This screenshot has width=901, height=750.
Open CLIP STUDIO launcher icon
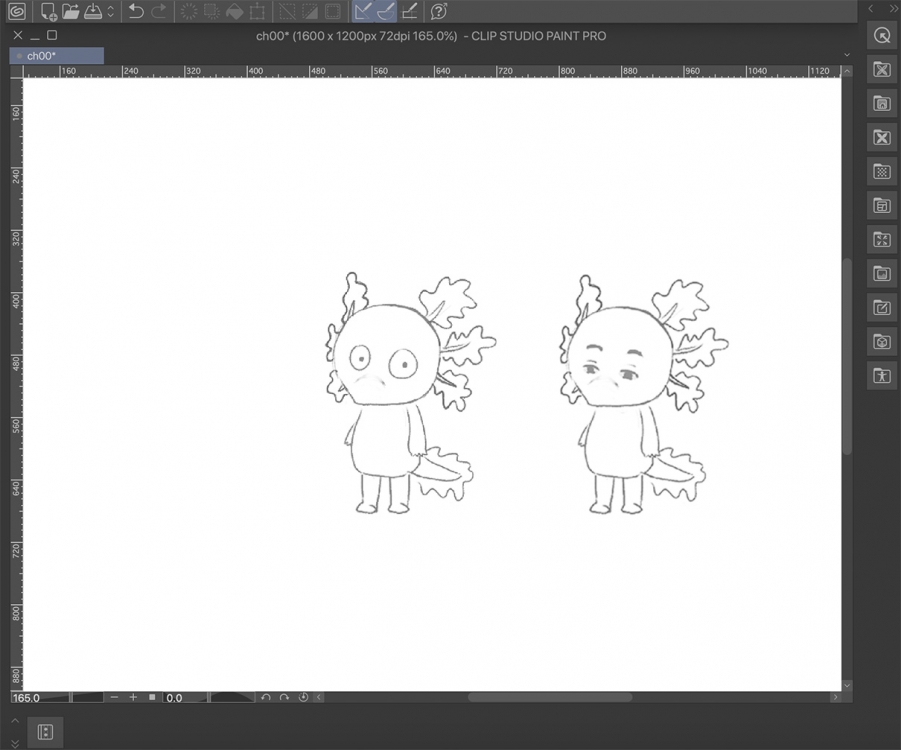point(17,11)
